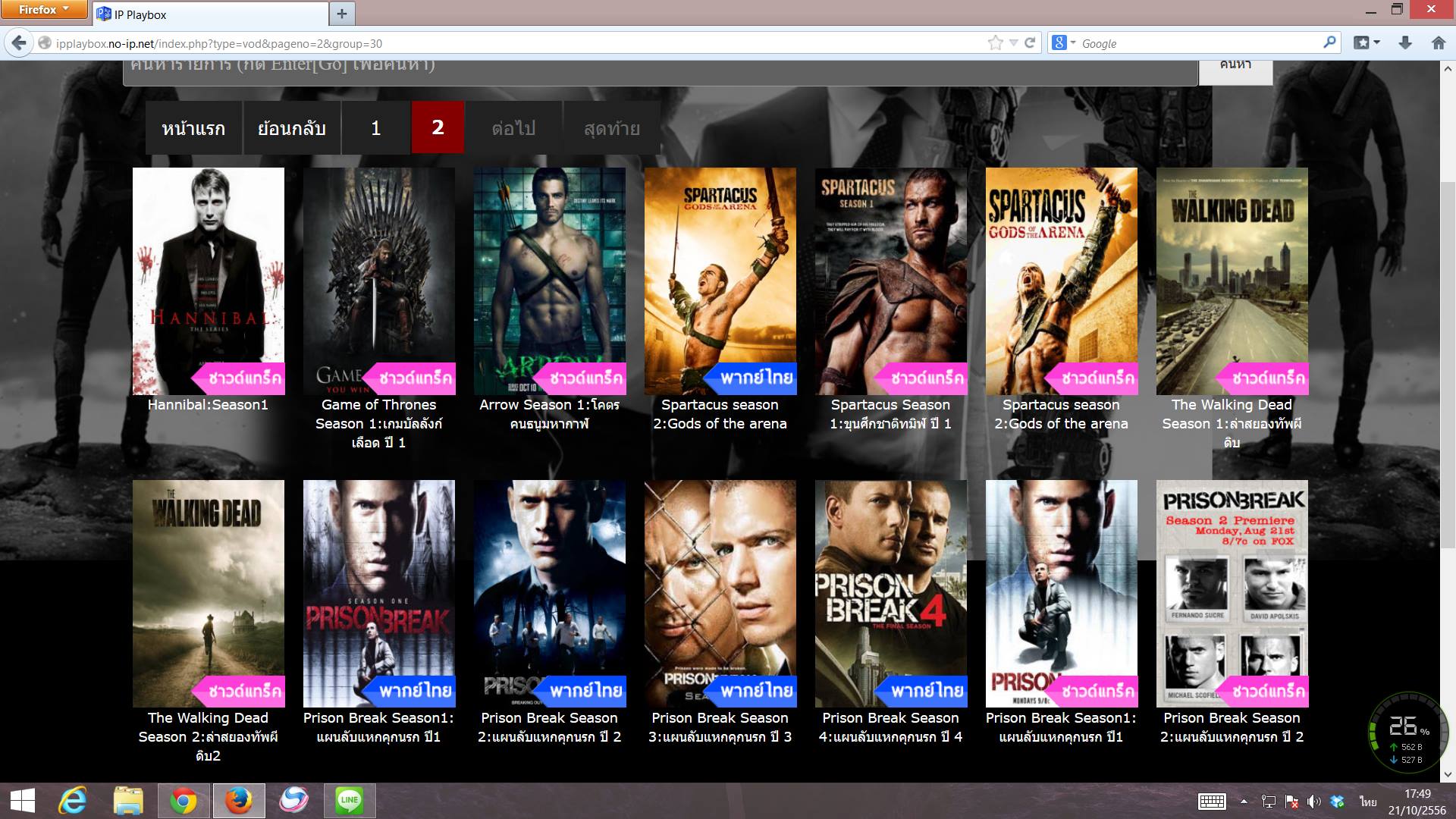
Task: Reload the page with refresh icon
Action: point(1030,43)
